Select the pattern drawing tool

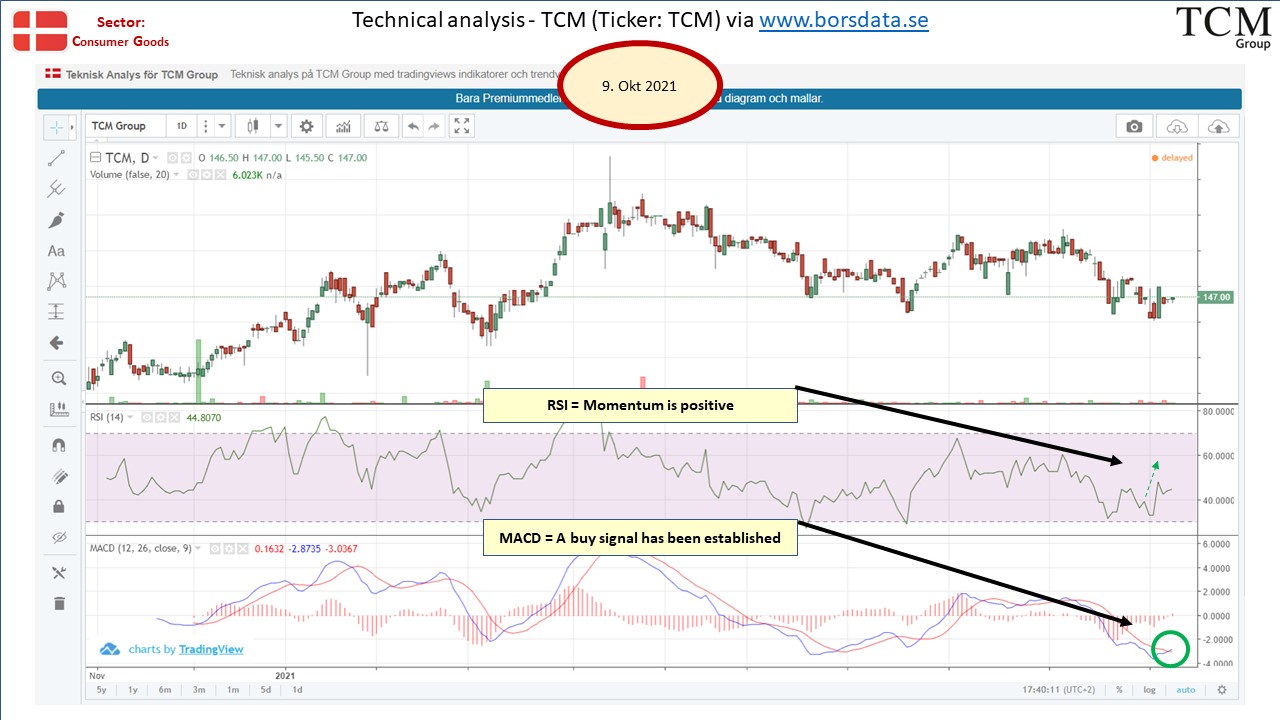pos(57,281)
